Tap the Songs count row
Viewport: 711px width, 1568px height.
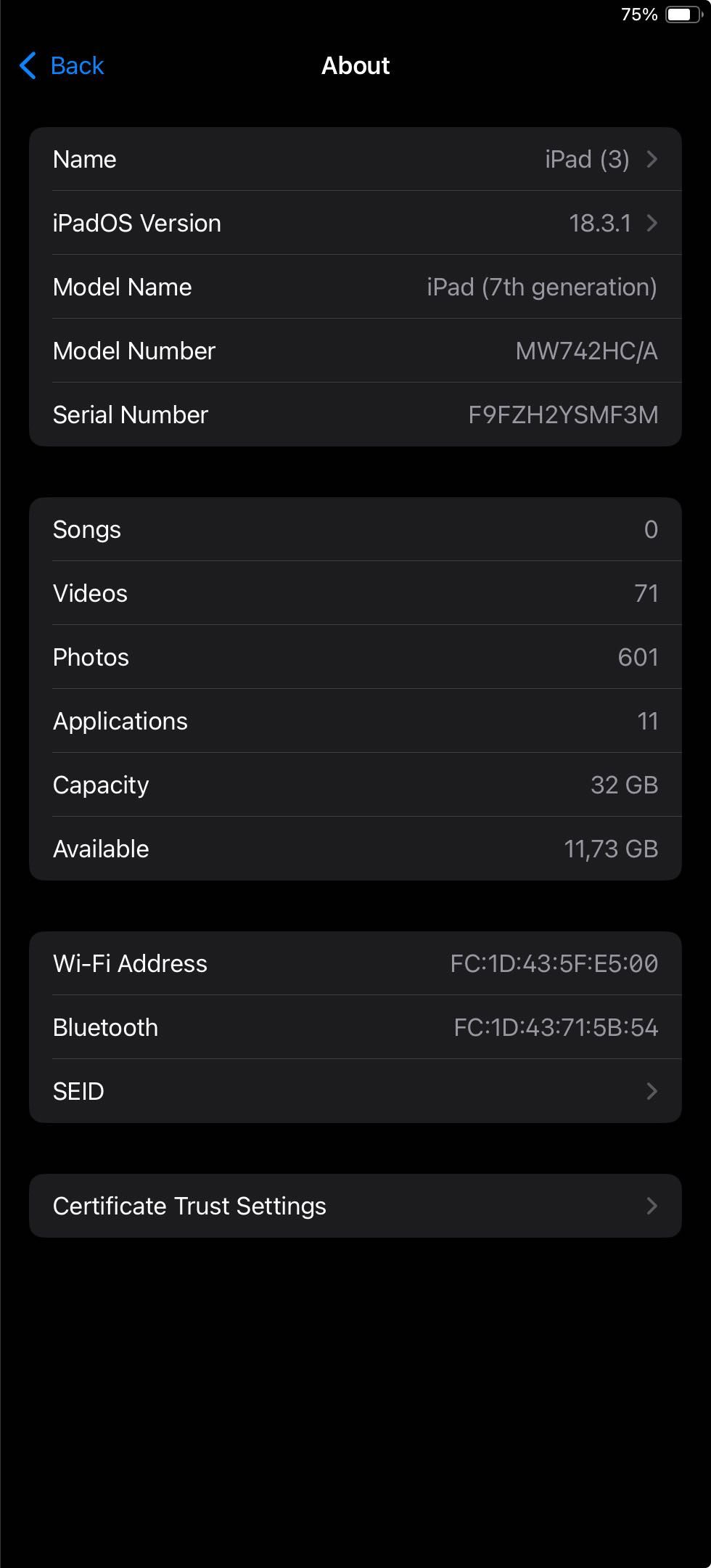tap(355, 529)
